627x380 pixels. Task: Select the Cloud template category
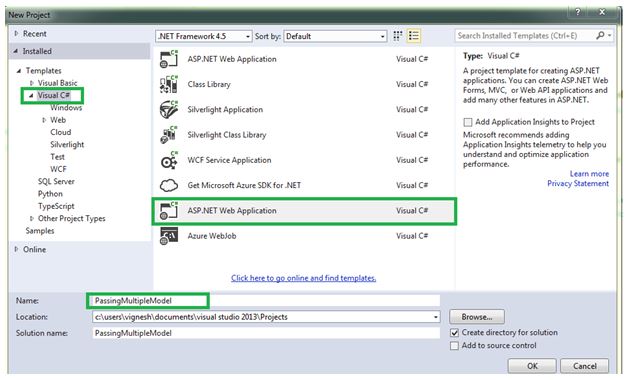61,132
